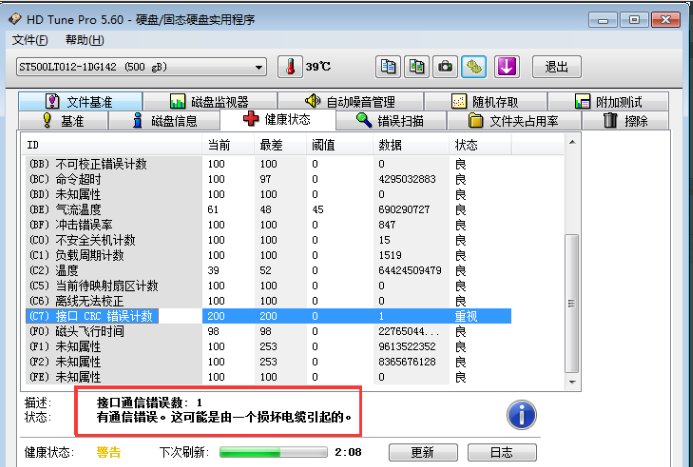Click the thermometer temperature icon
The width and height of the screenshot is (693, 467).
pos(290,67)
